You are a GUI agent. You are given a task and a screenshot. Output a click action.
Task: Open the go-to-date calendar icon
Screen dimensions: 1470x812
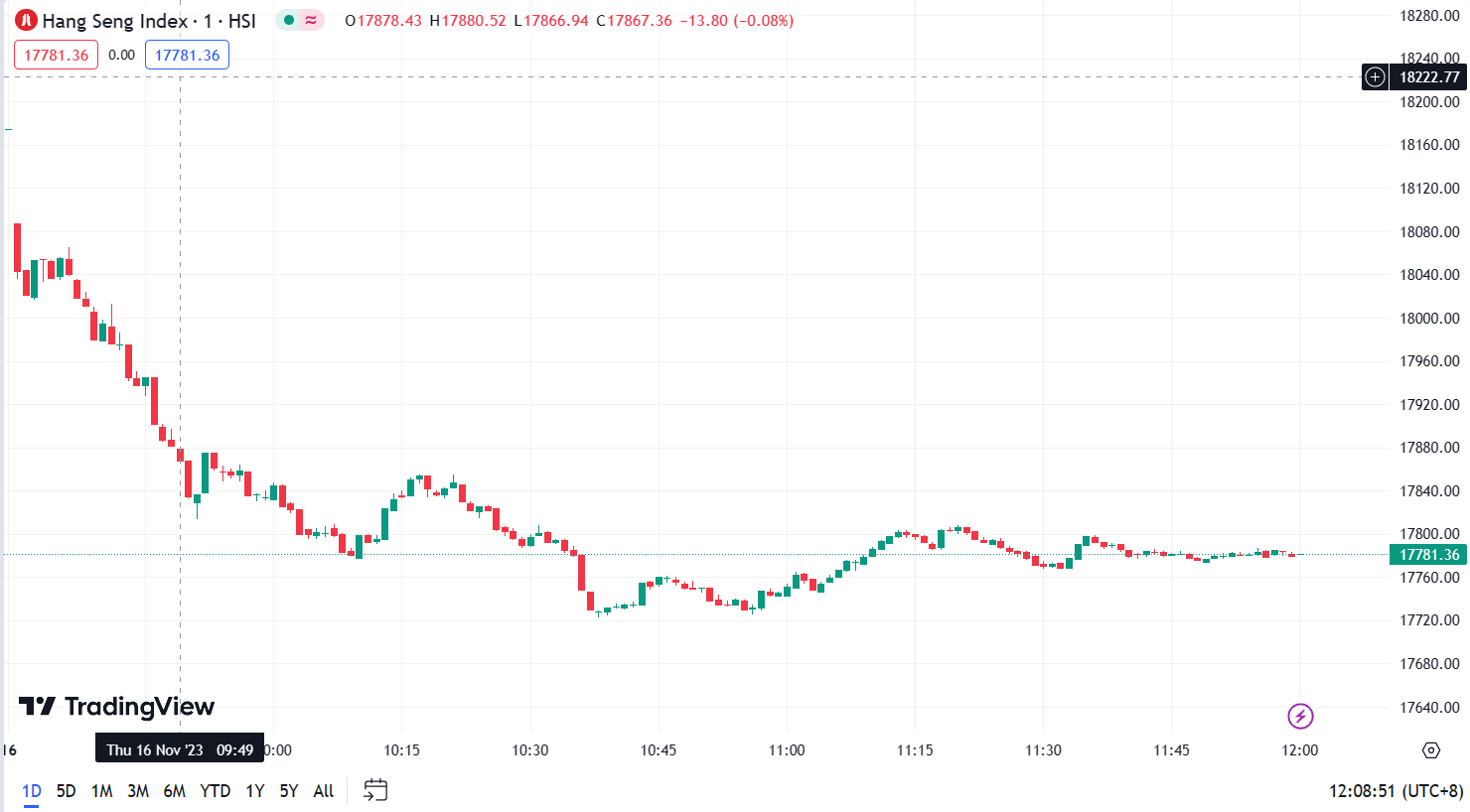[x=375, y=790]
